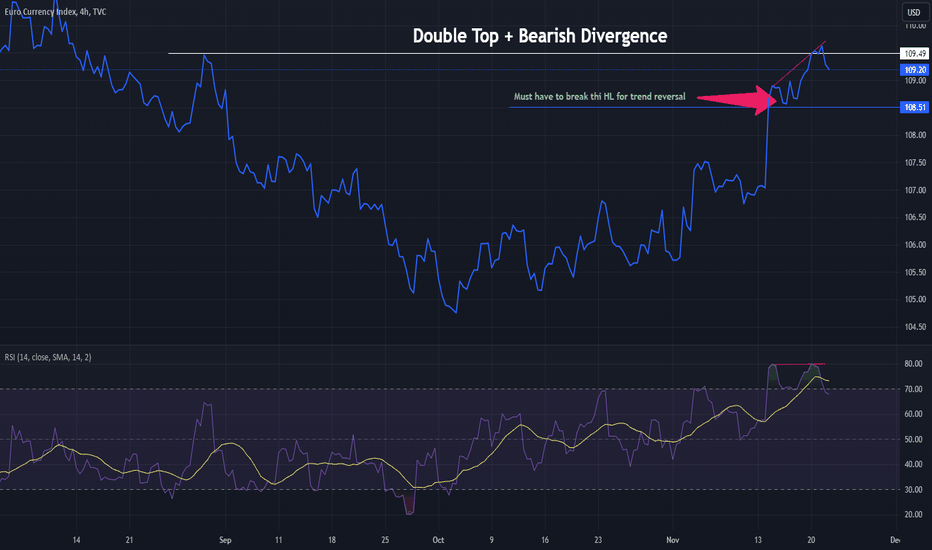Click the 16 date label on time axis
This screenshot has height=550, width=932.
point(545,540)
